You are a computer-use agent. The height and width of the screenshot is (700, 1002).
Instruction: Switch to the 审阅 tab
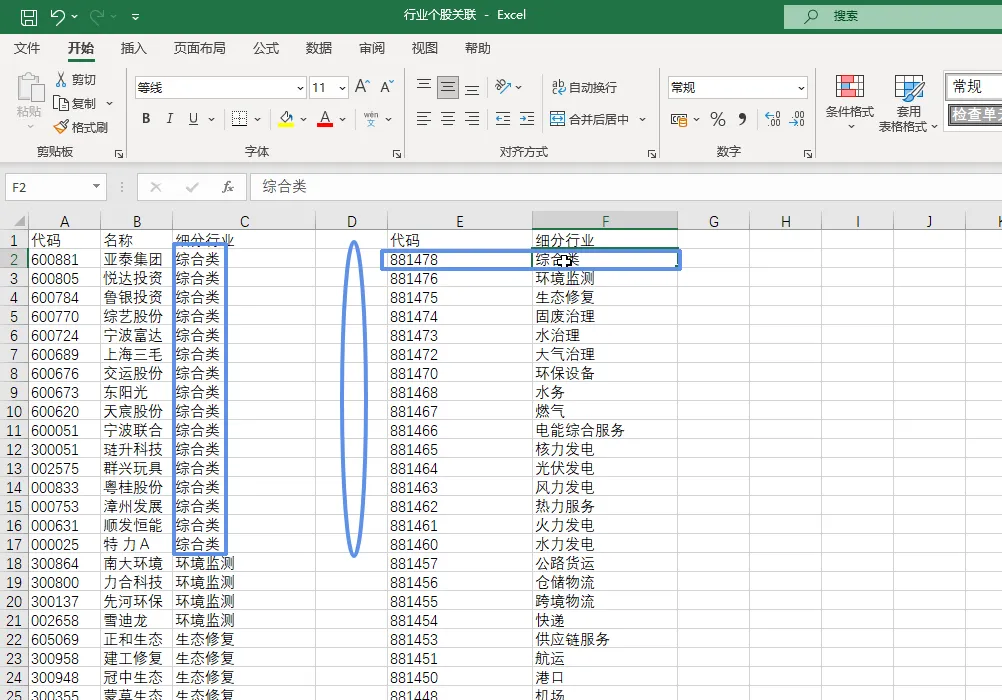coord(372,49)
